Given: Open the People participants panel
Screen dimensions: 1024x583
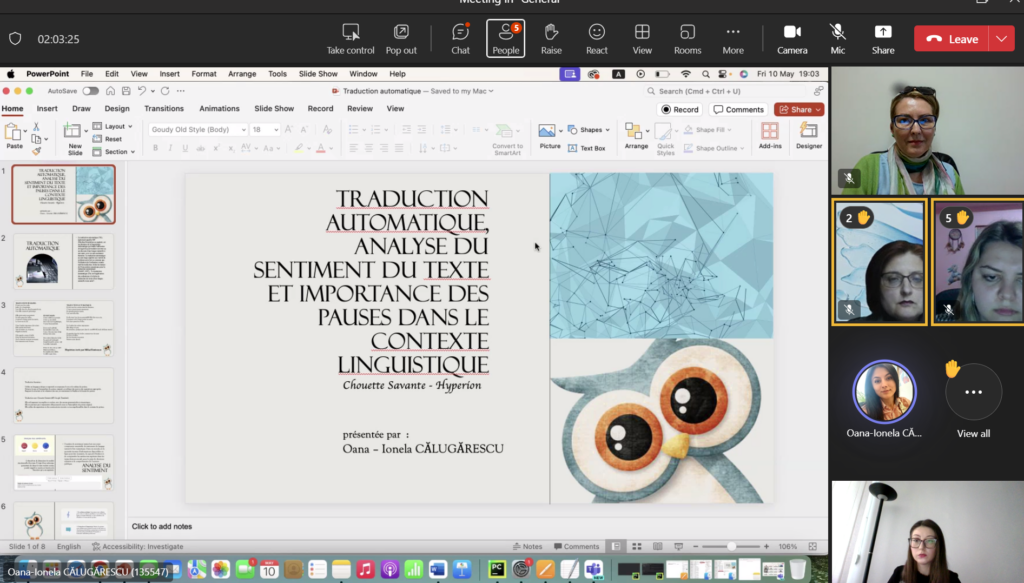Looking at the screenshot, I should [505, 38].
